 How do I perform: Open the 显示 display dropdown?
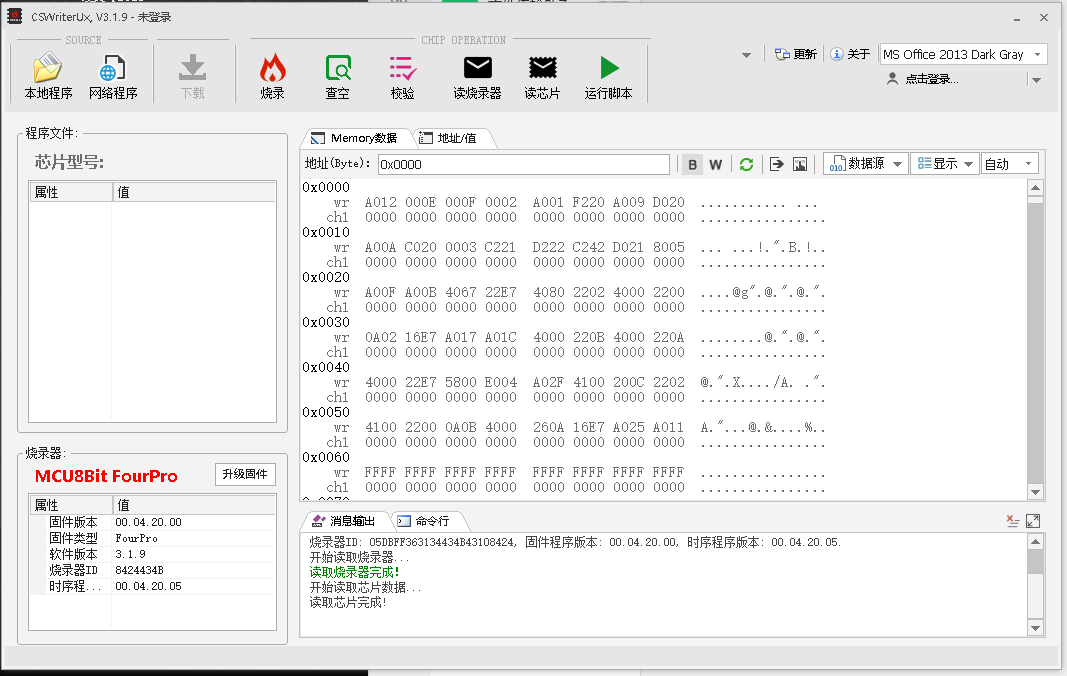[x=945, y=163]
